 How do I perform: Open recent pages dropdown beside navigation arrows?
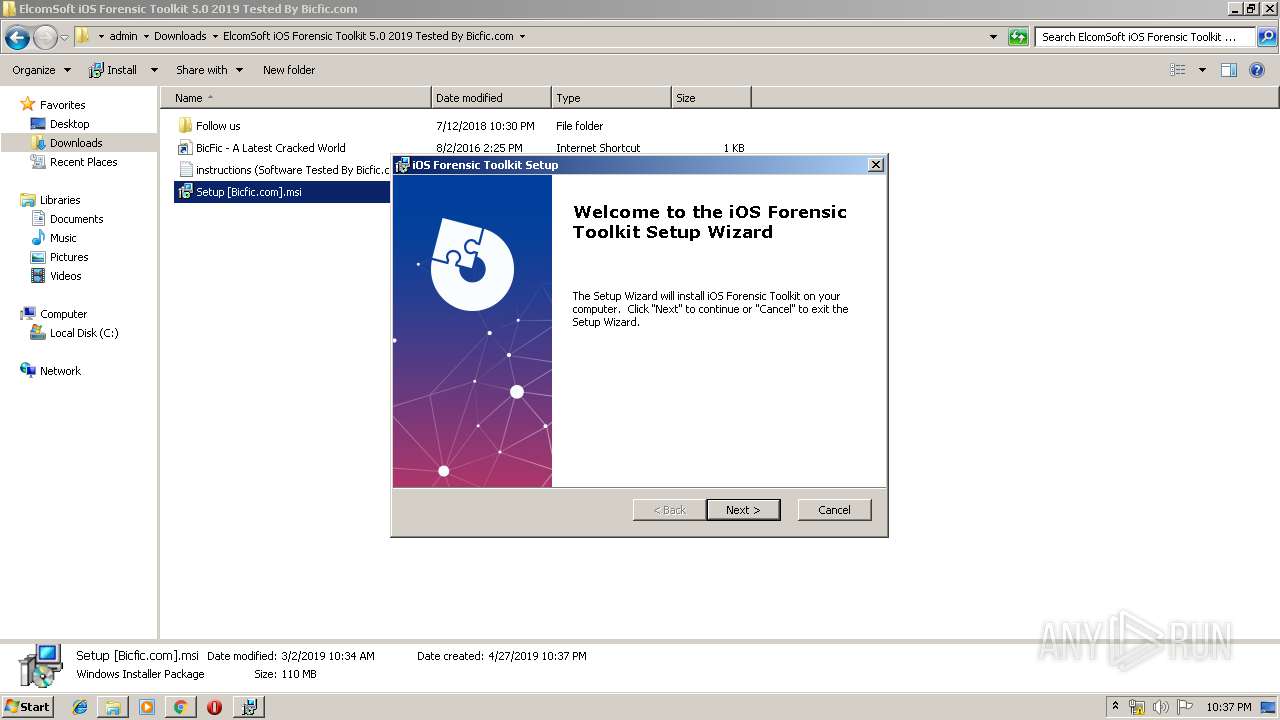pos(65,38)
